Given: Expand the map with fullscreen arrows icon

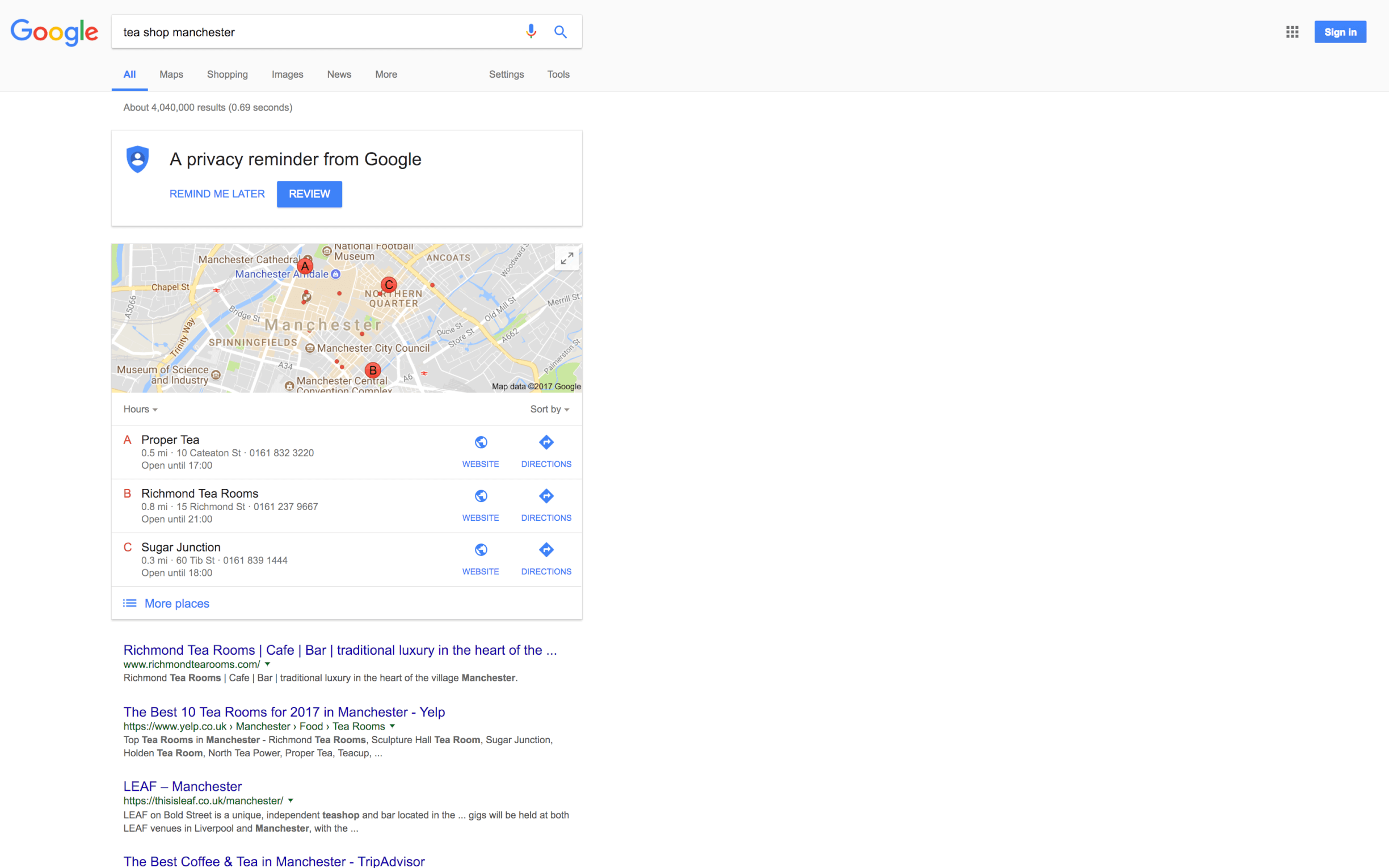Looking at the screenshot, I should pyautogui.click(x=566, y=259).
